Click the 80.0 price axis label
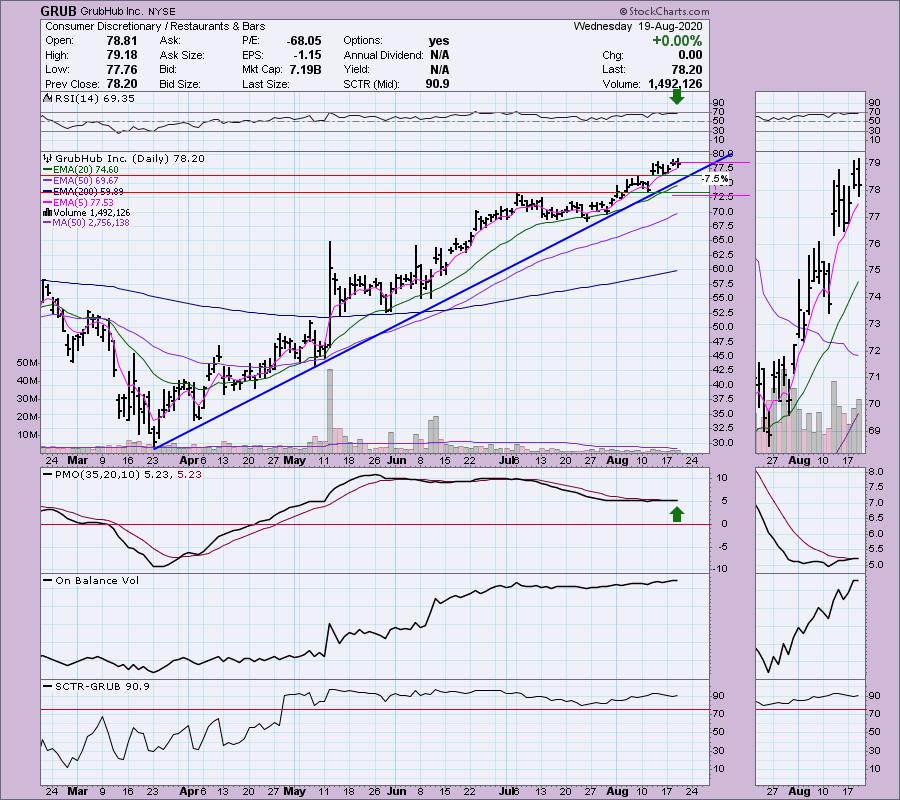 coord(725,154)
